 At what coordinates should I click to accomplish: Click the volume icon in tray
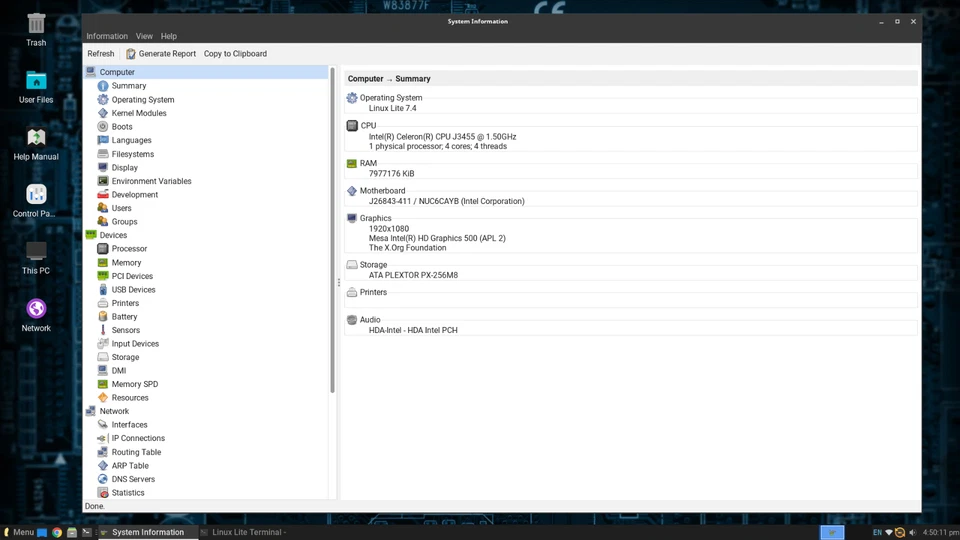(x=913, y=533)
